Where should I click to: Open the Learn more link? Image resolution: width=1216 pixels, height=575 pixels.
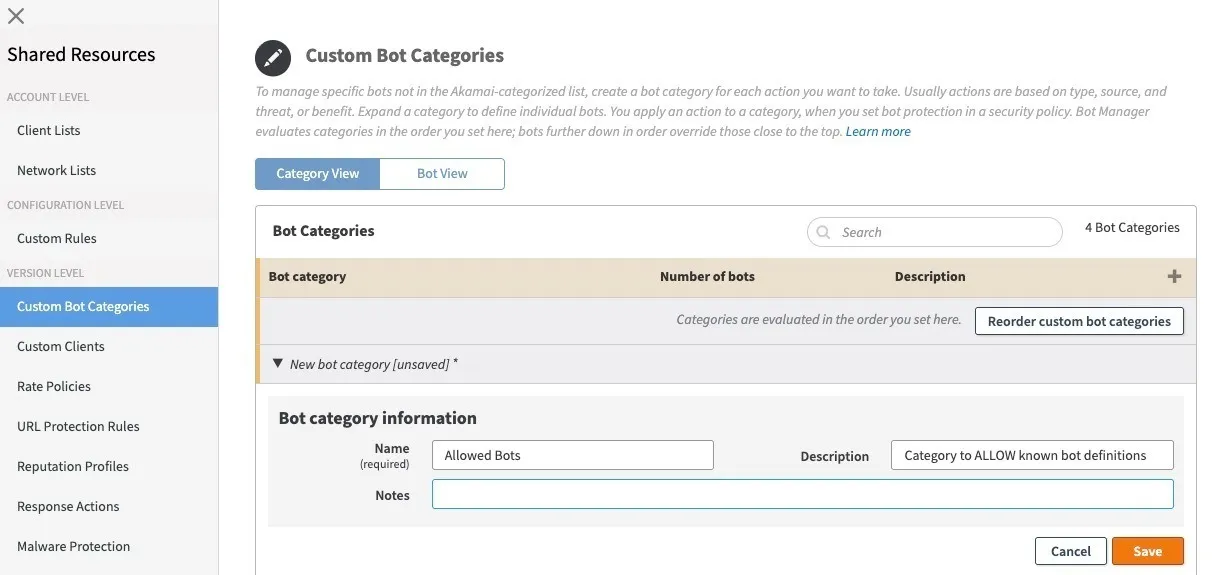pos(878,132)
